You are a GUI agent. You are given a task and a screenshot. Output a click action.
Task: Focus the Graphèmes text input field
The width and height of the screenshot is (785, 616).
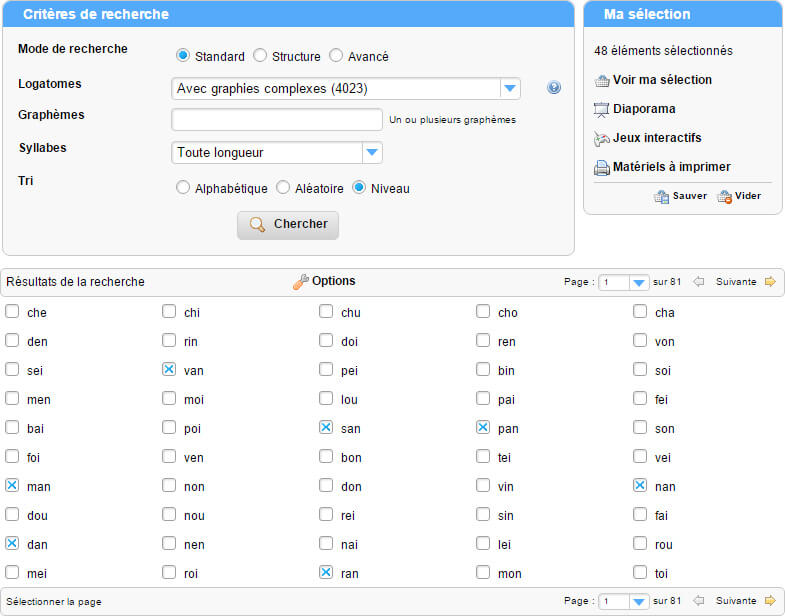277,120
